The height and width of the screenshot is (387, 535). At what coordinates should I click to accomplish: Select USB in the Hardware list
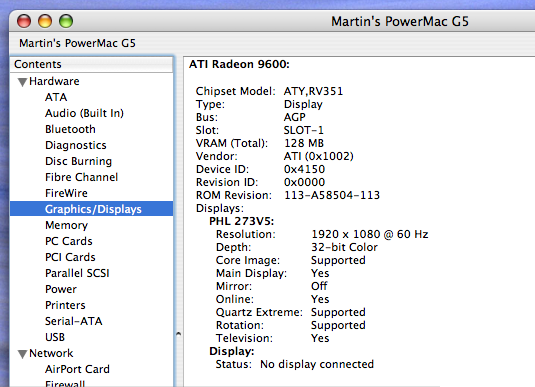pos(55,337)
